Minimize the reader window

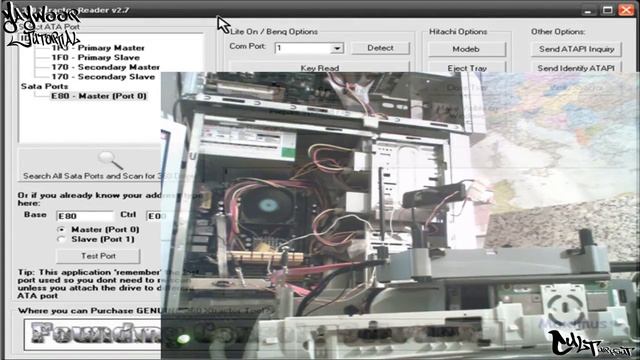(x=588, y=10)
